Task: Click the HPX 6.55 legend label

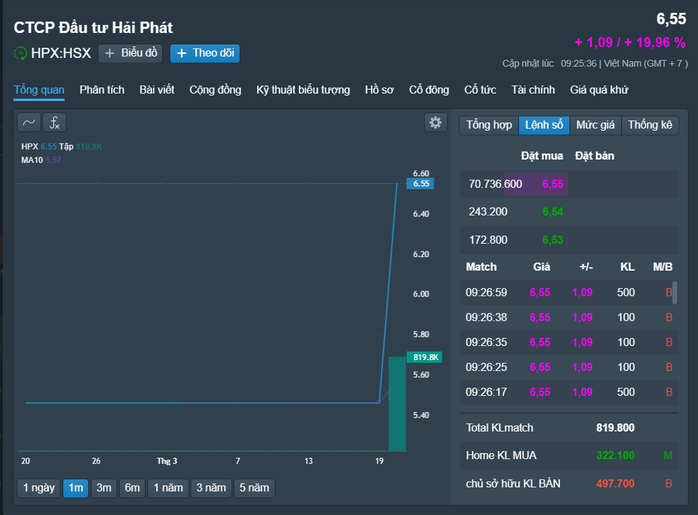Action: click(x=39, y=146)
